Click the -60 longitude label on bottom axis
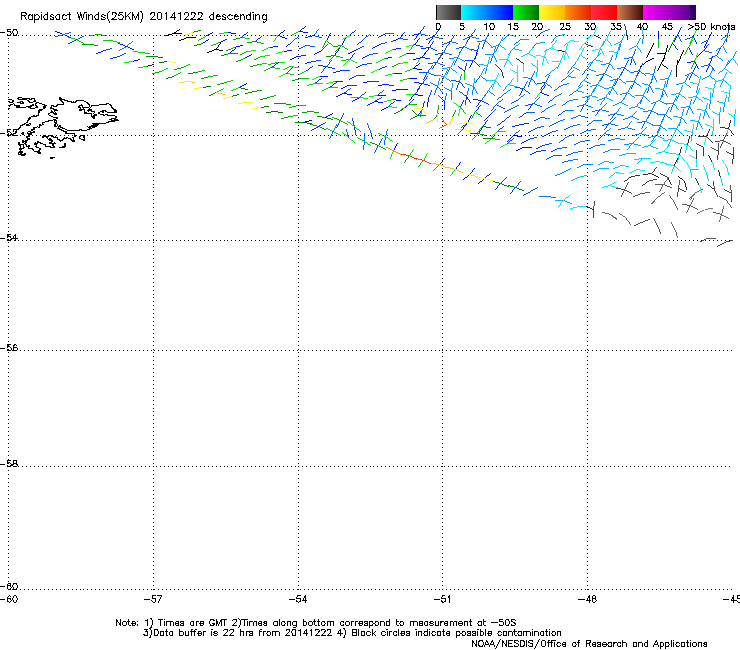740x650 pixels. pyautogui.click(x=9, y=599)
